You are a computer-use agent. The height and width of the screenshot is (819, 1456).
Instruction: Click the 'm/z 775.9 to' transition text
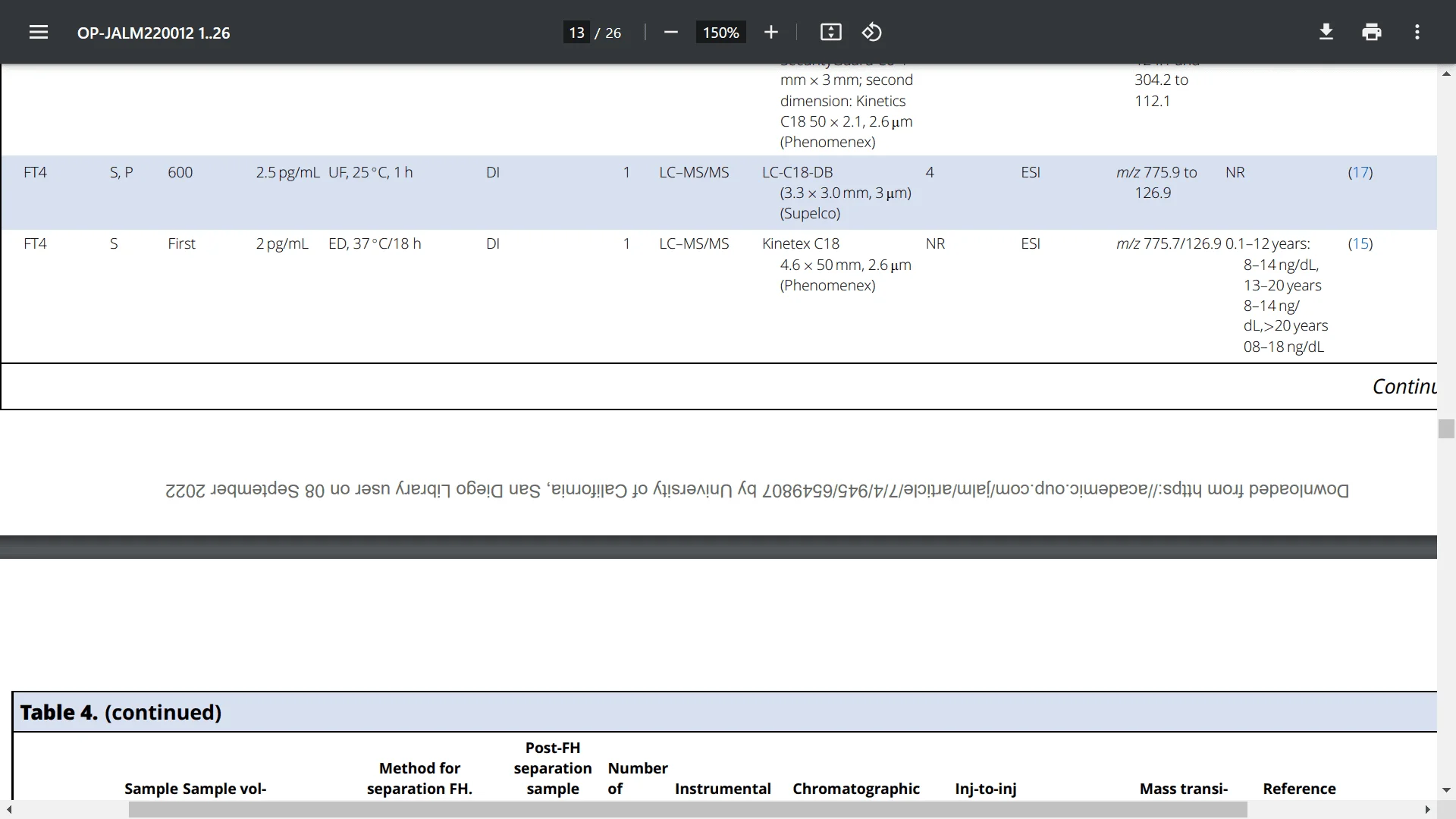(1156, 172)
